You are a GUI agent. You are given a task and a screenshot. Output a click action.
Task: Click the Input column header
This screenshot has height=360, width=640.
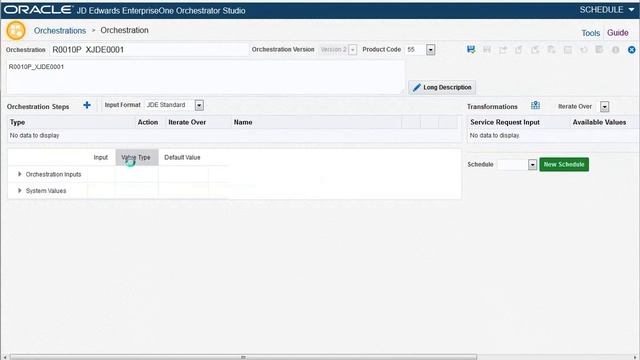pos(100,158)
